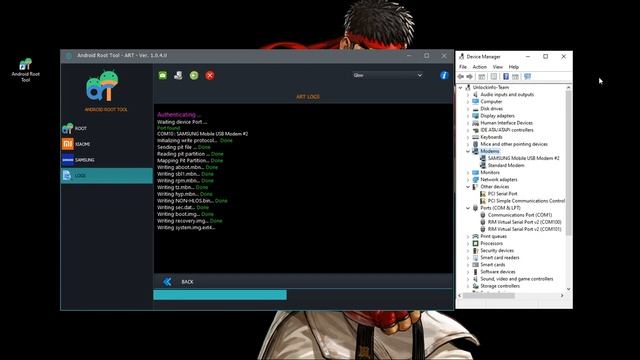This screenshot has width=640, height=360.
Task: Click show/hide console tree icon in Device Manager
Action: (x=482, y=77)
